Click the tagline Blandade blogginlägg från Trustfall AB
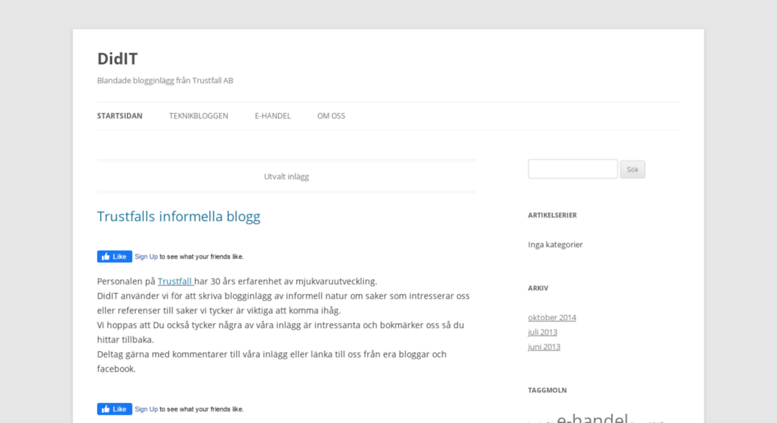 [x=165, y=81]
